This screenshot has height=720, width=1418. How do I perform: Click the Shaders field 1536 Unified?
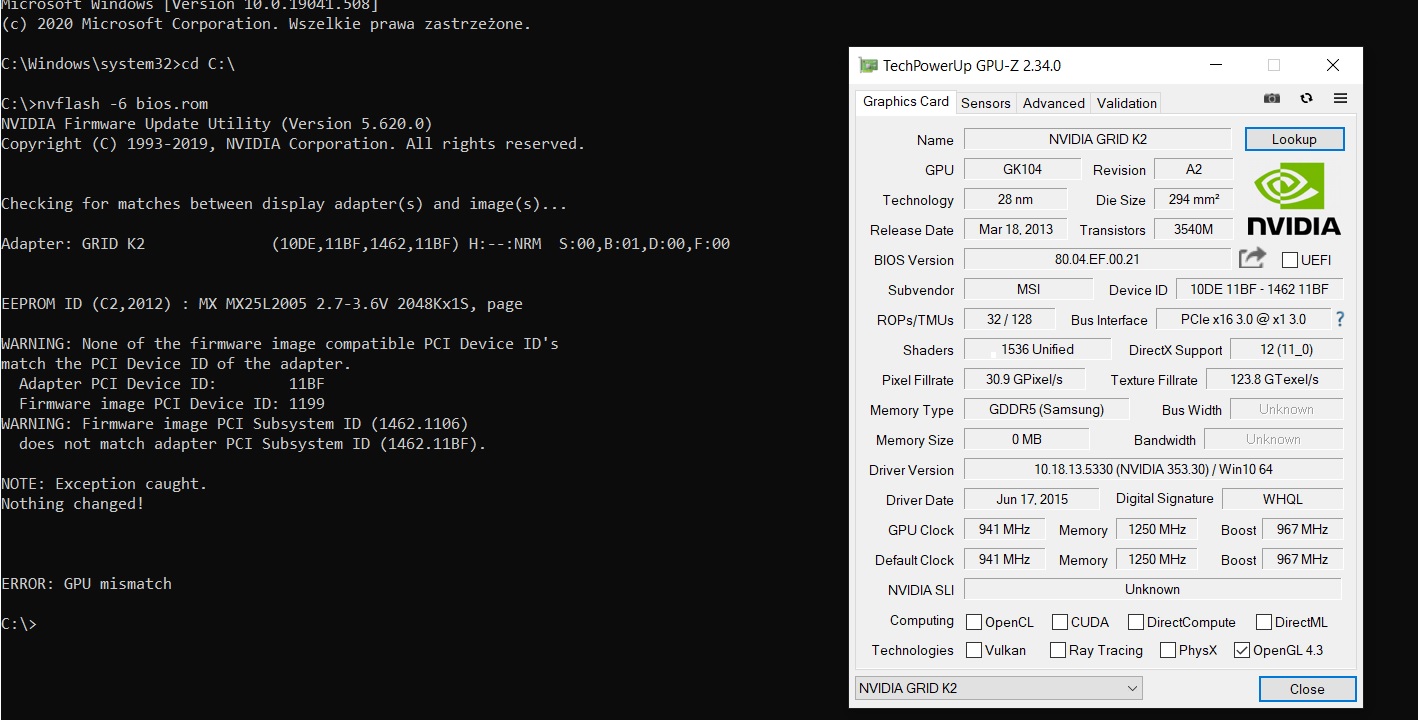1037,349
